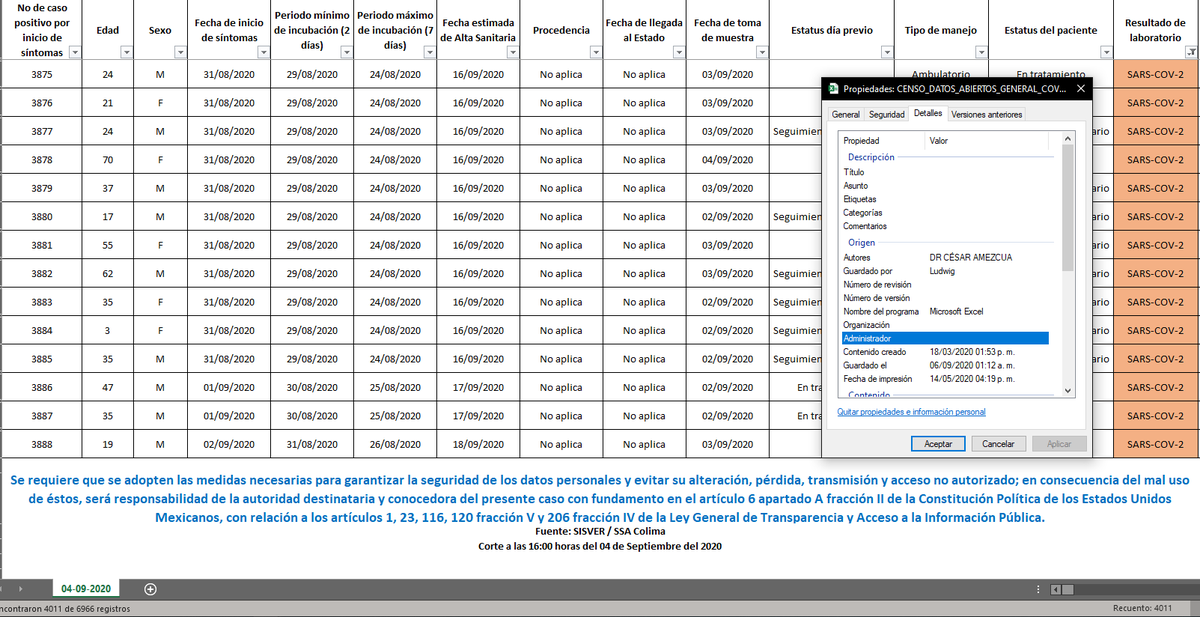Select the age cell 70 in row 3878
This screenshot has width=1200, height=617.
pos(107,160)
